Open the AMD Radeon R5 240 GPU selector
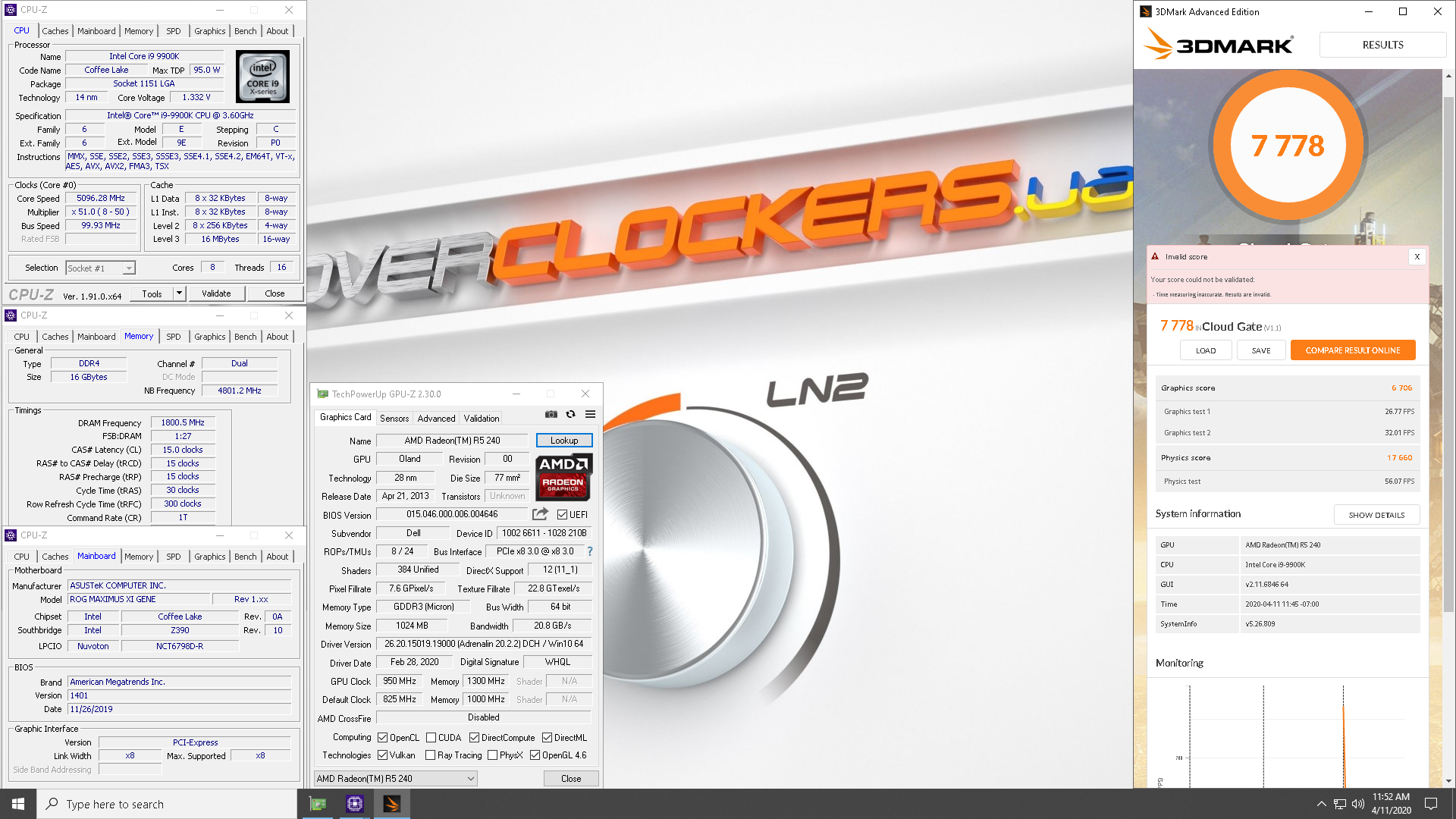This screenshot has width=1456, height=819. point(395,779)
